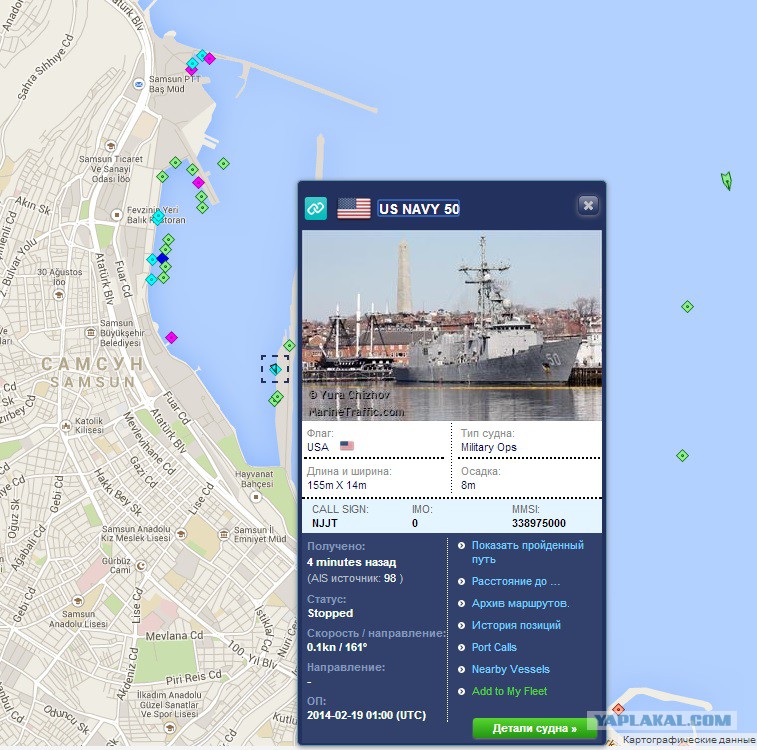Click 'Показать пройденный путь' link
This screenshot has height=750, width=757.
coord(527,552)
